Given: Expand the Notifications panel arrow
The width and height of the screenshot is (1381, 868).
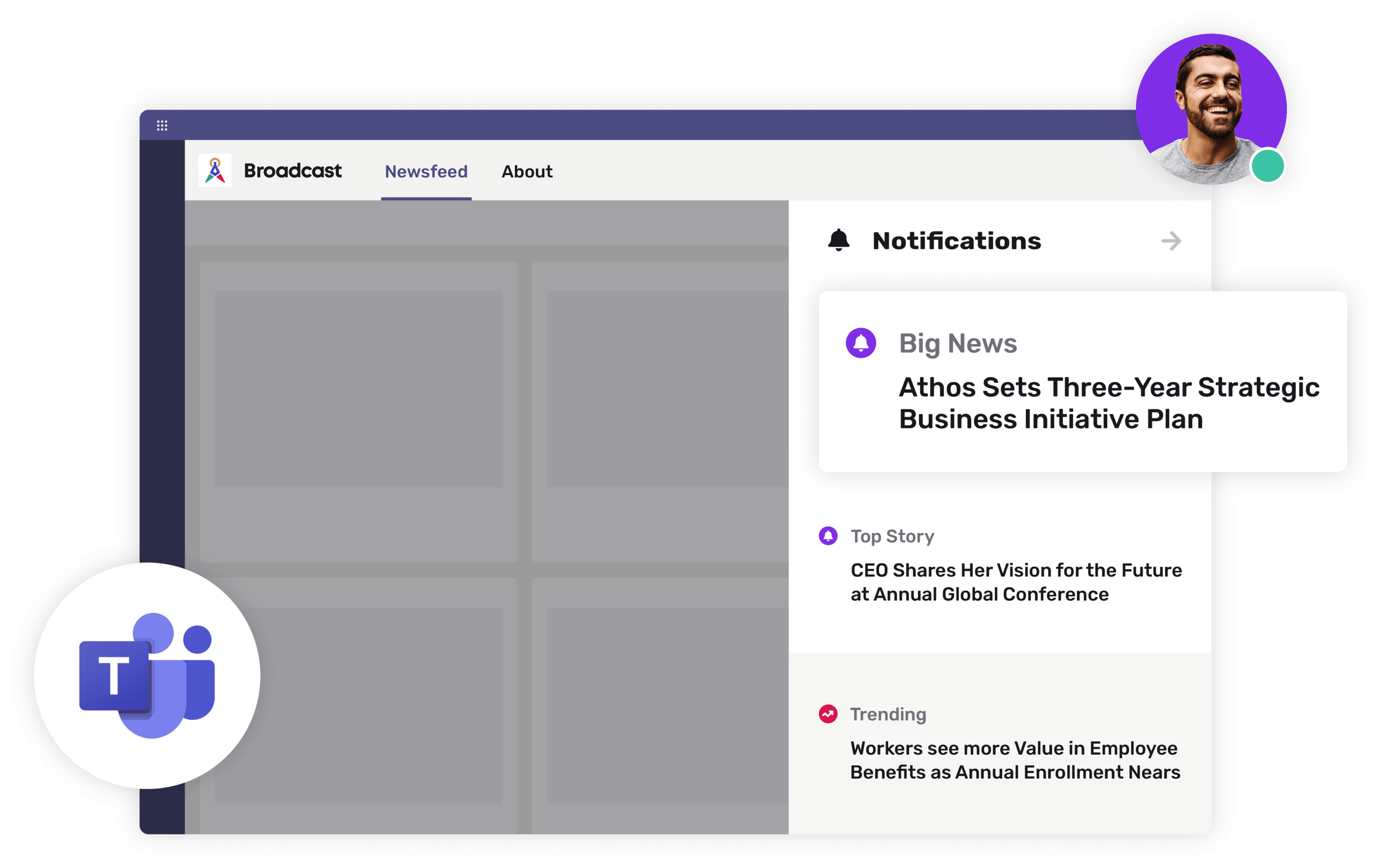Looking at the screenshot, I should (1171, 240).
